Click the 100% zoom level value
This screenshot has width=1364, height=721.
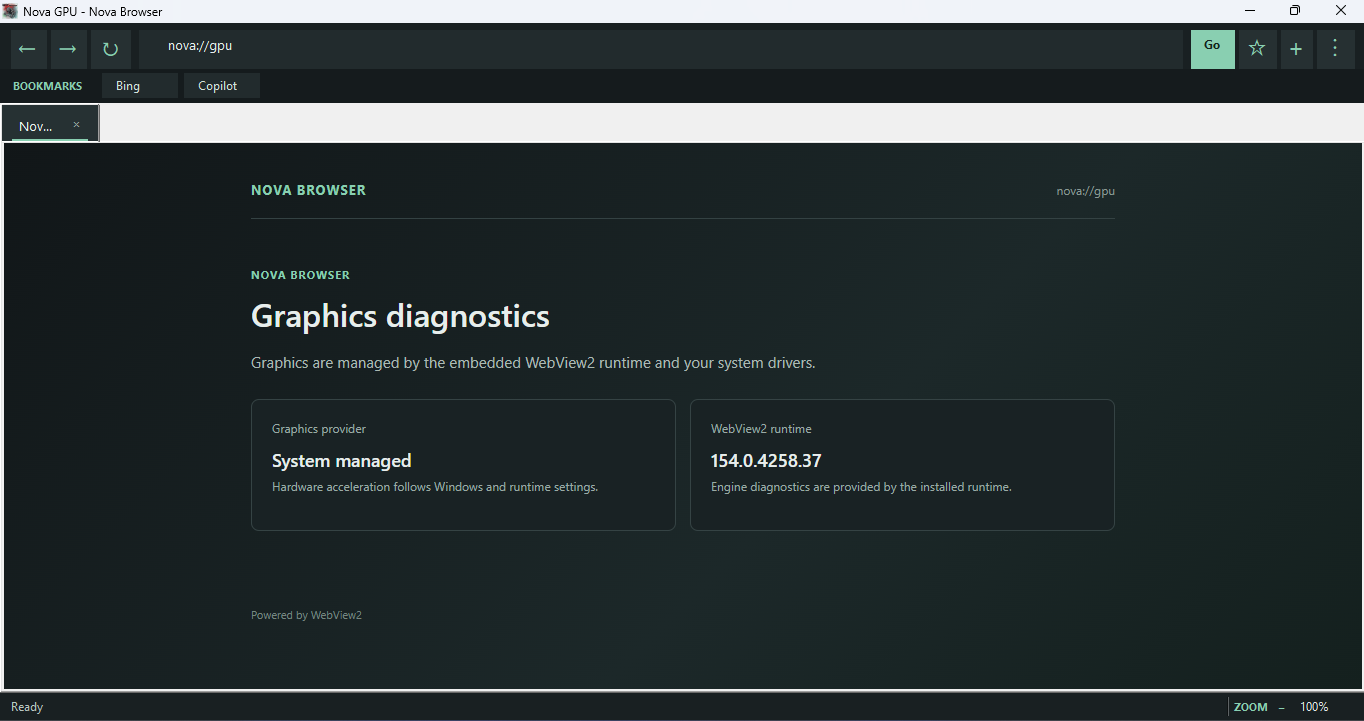coord(1314,707)
